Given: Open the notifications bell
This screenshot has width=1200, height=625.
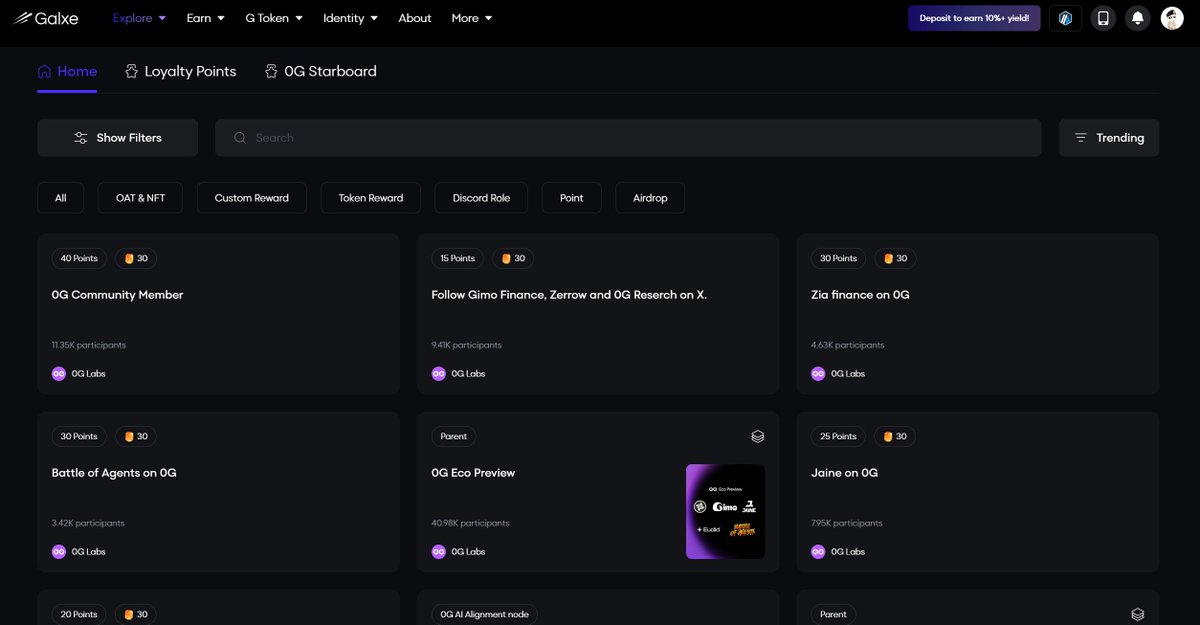Looking at the screenshot, I should pyautogui.click(x=1137, y=18).
